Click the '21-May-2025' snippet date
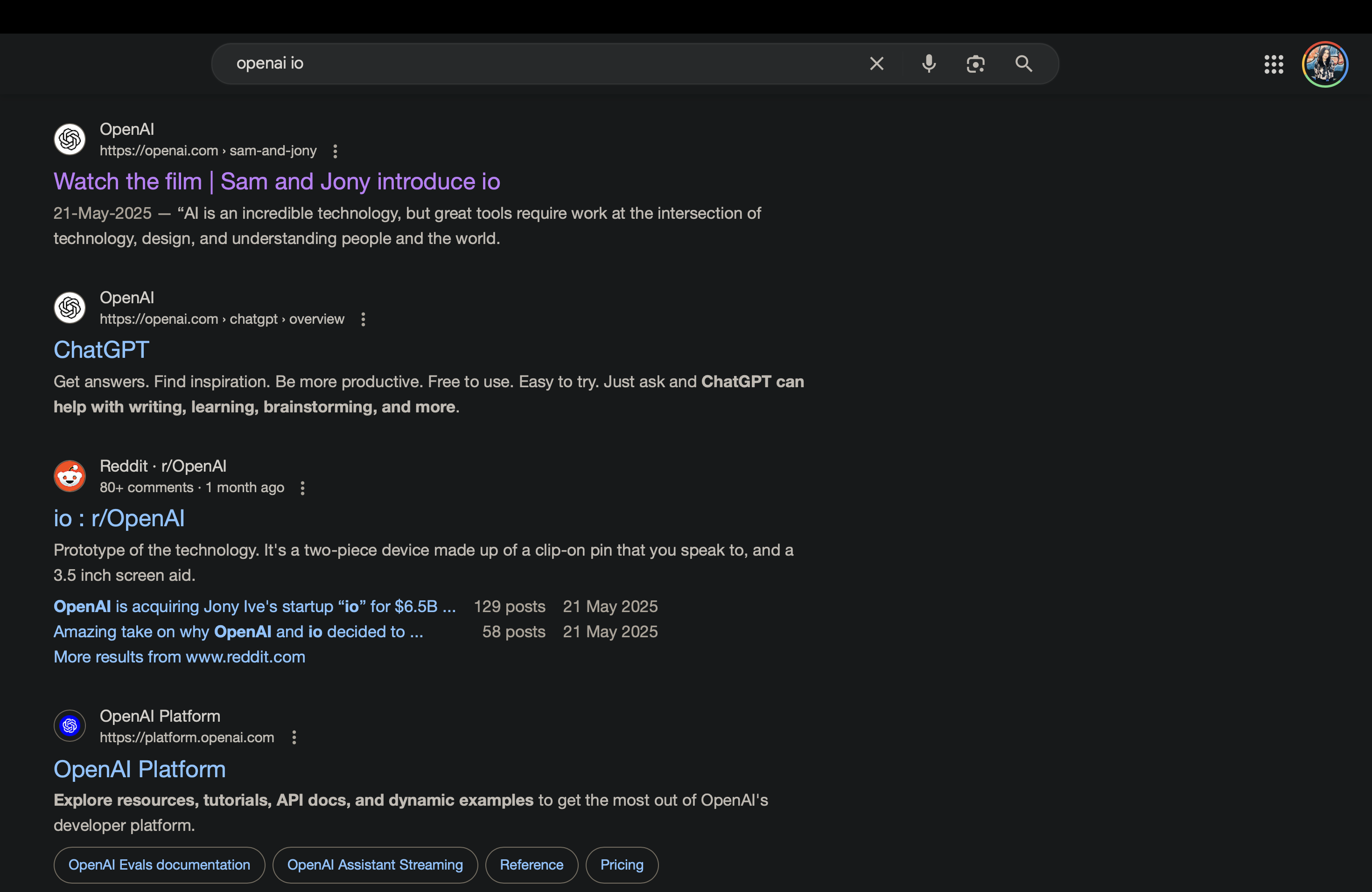The width and height of the screenshot is (1372, 892). coord(103,213)
